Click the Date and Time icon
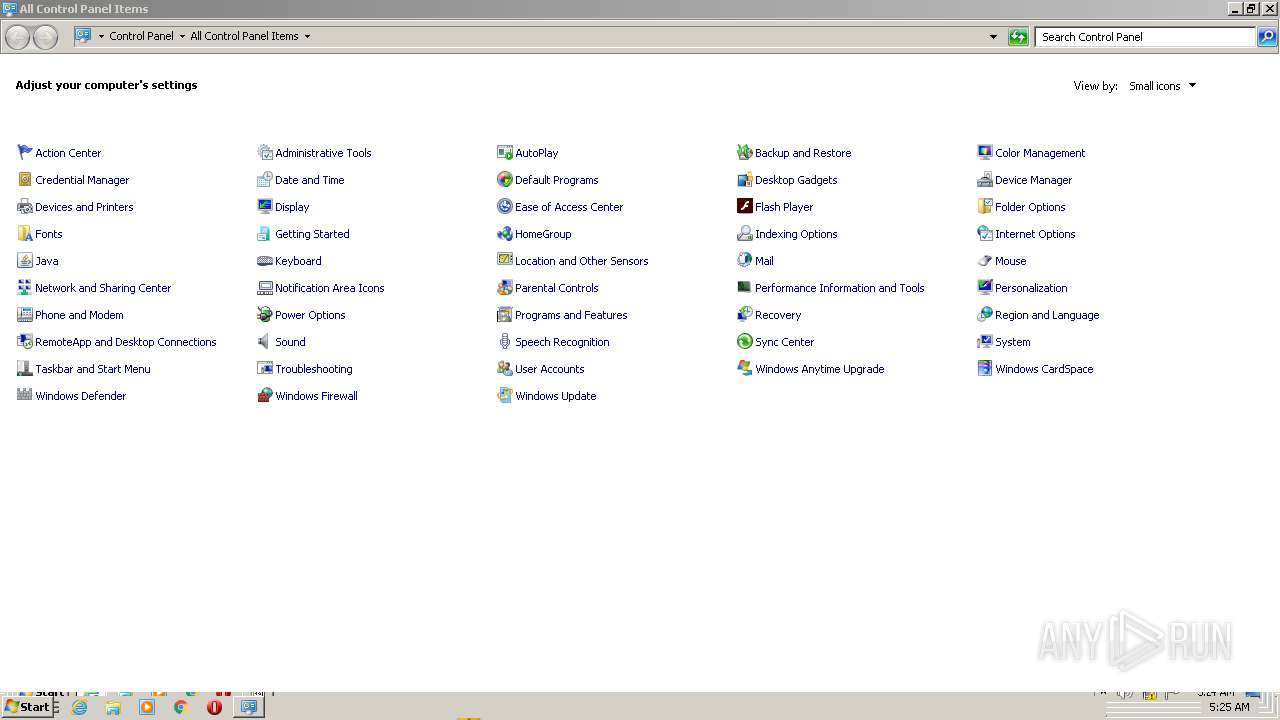Image resolution: width=1280 pixels, height=720 pixels. pyautogui.click(x=265, y=180)
